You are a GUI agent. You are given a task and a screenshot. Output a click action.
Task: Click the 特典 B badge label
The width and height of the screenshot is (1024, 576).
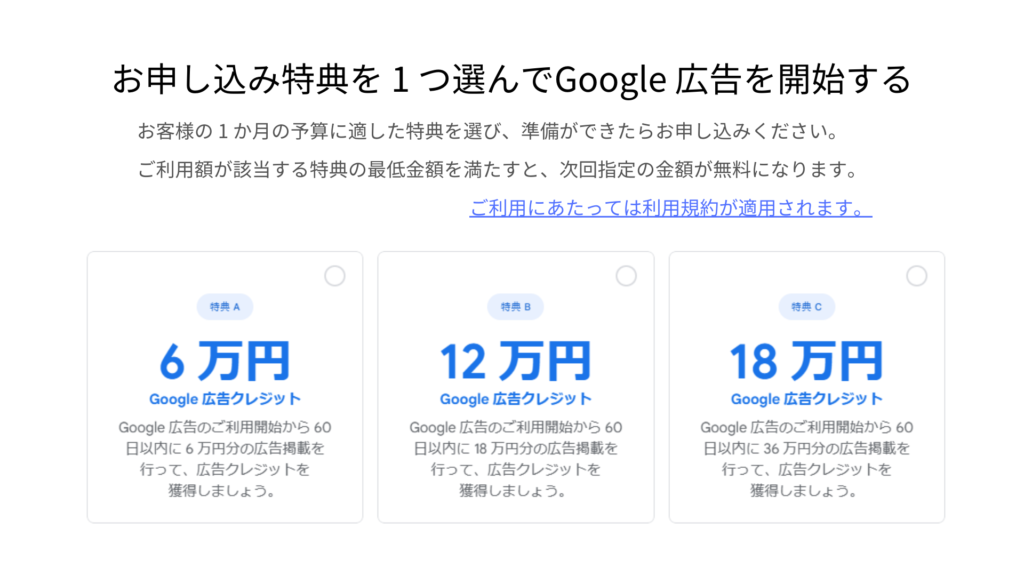(x=515, y=307)
